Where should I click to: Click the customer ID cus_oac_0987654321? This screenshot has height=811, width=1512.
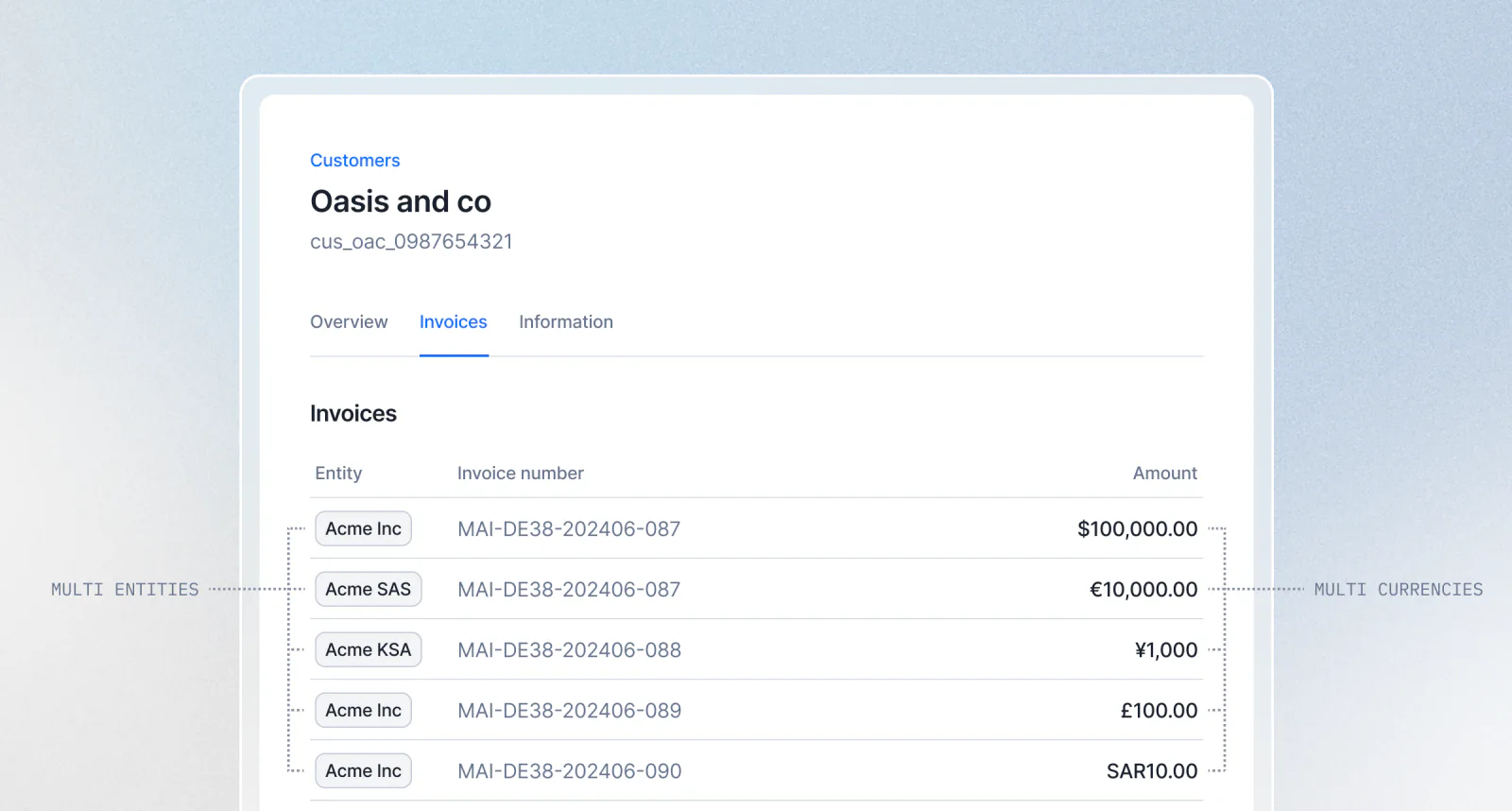tap(411, 242)
